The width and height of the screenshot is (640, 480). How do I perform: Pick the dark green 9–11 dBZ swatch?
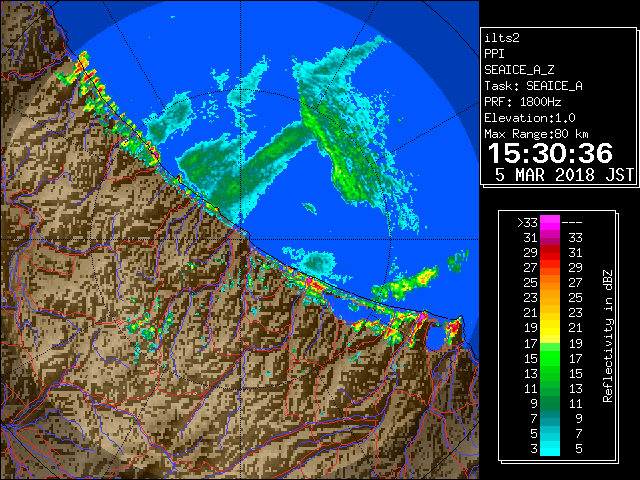550,404
